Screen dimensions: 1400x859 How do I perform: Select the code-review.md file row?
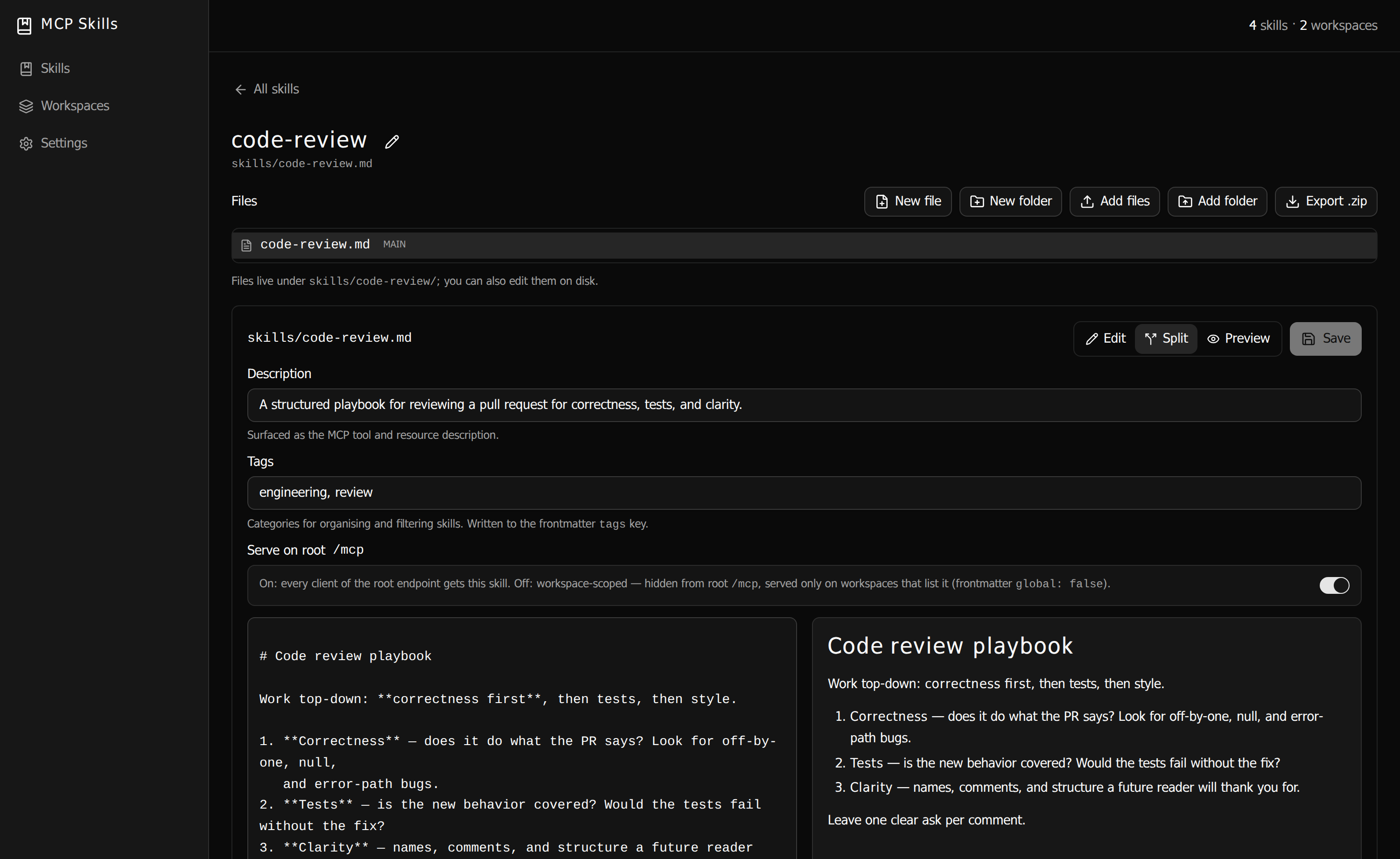tap(804, 245)
